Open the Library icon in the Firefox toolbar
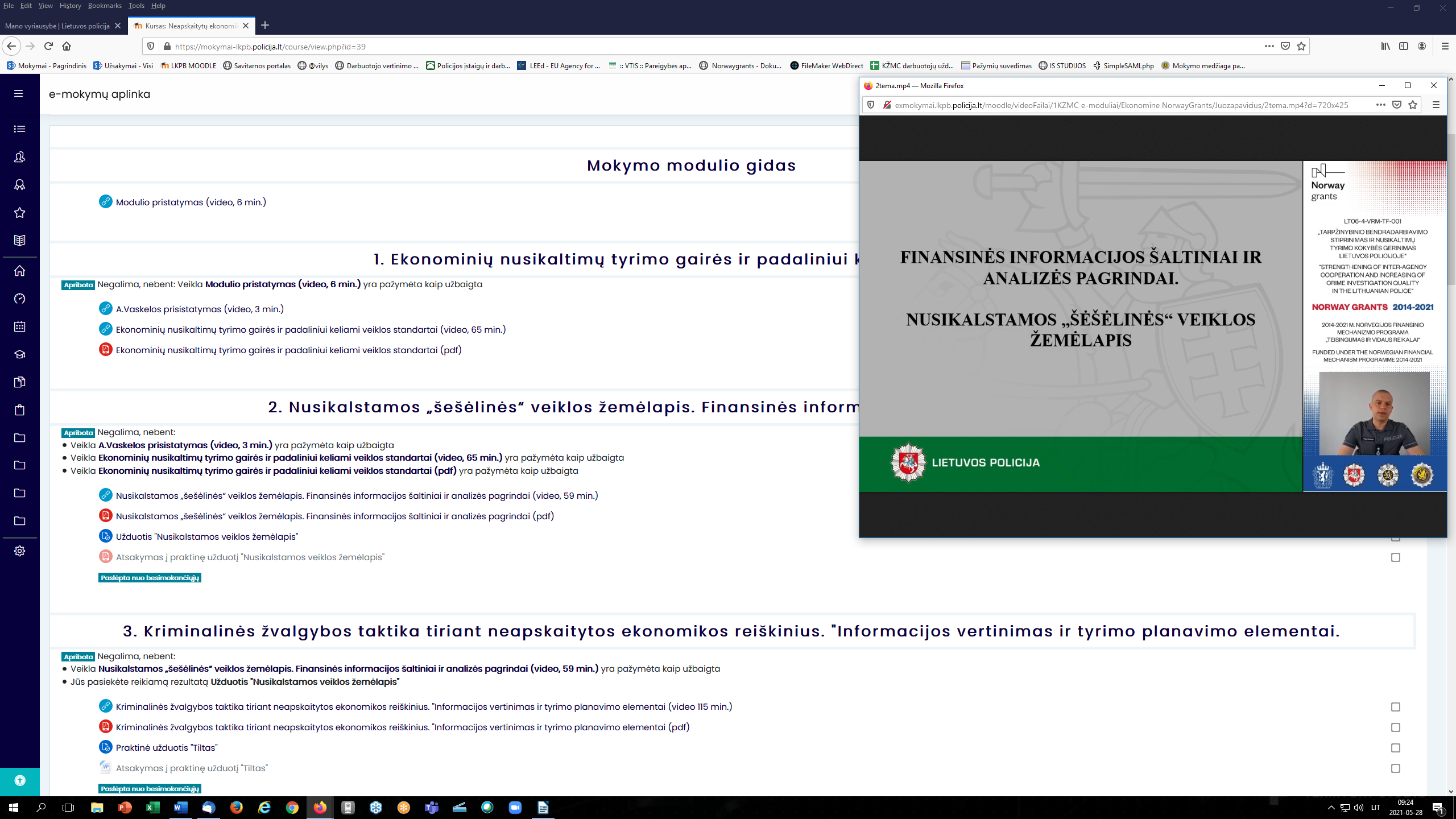 (1385, 46)
